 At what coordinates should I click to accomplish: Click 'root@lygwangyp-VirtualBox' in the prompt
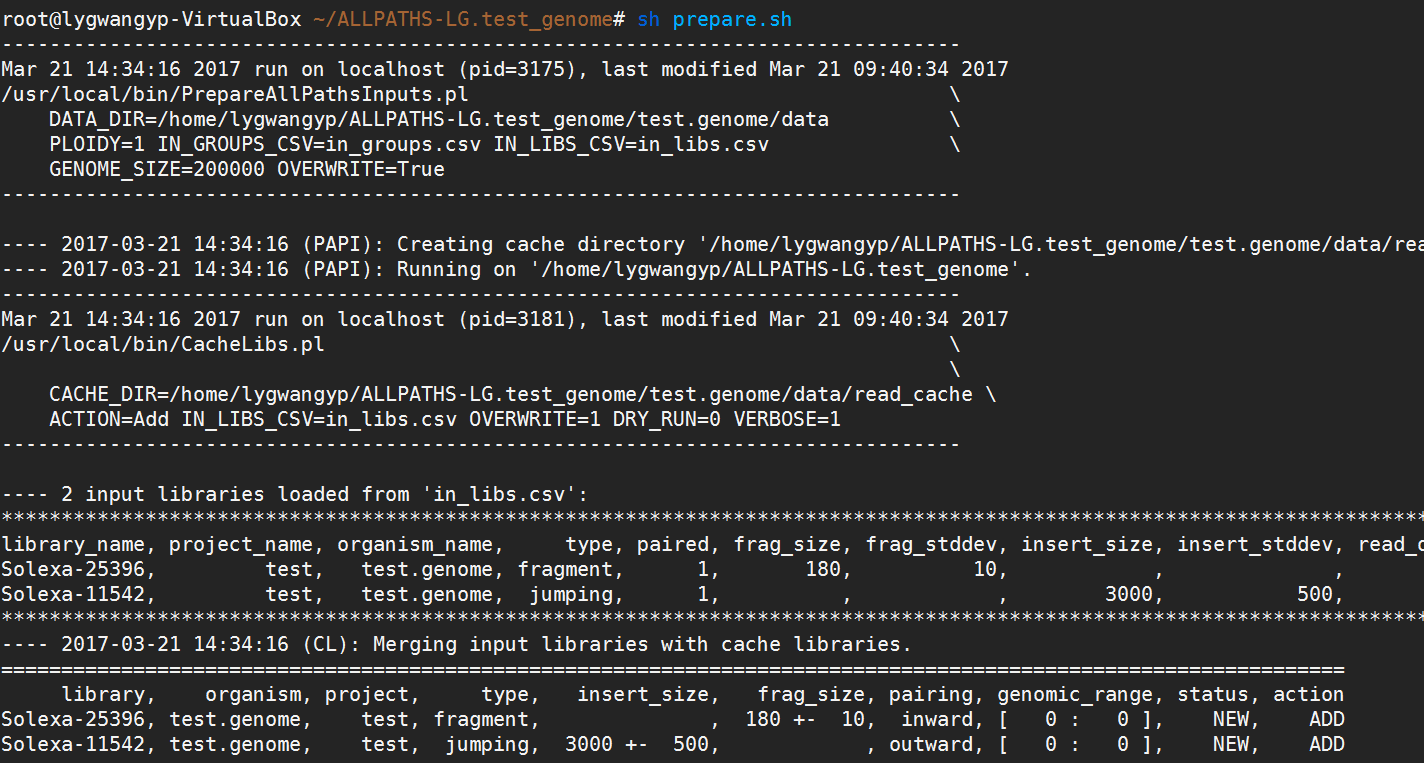(151, 20)
